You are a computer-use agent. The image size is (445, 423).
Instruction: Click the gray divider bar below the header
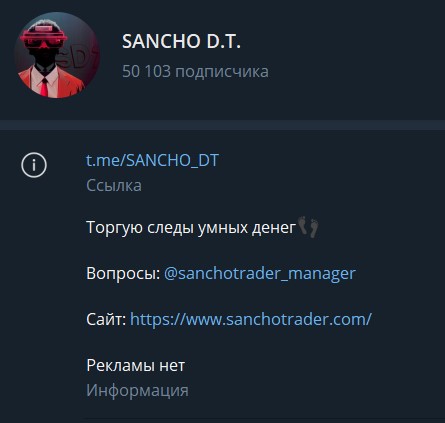point(222,125)
